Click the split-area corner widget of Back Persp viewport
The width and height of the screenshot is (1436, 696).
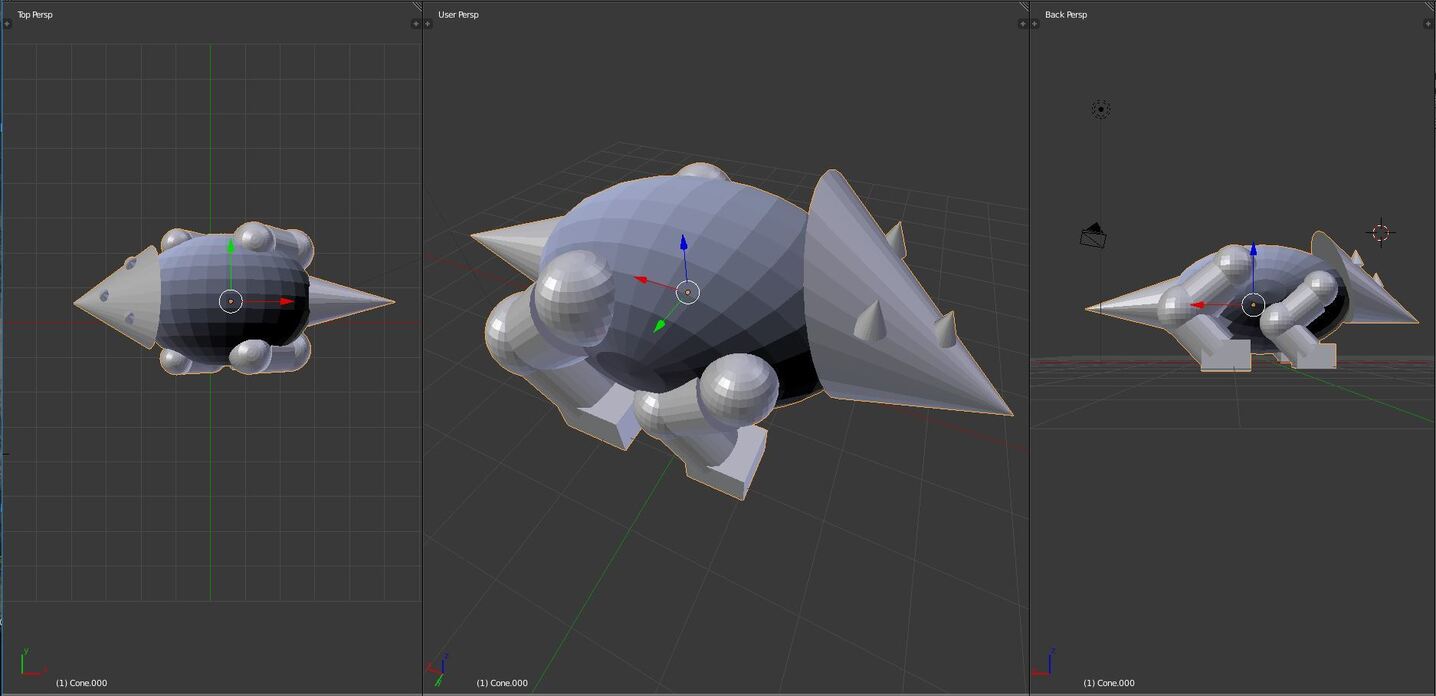[x=1430, y=6]
